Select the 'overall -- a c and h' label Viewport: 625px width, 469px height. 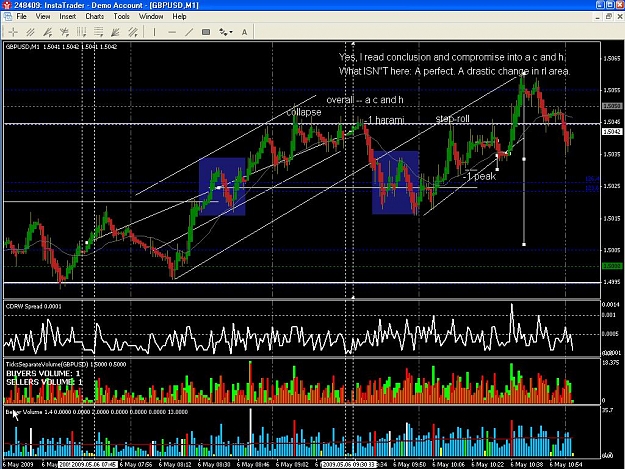[365, 100]
